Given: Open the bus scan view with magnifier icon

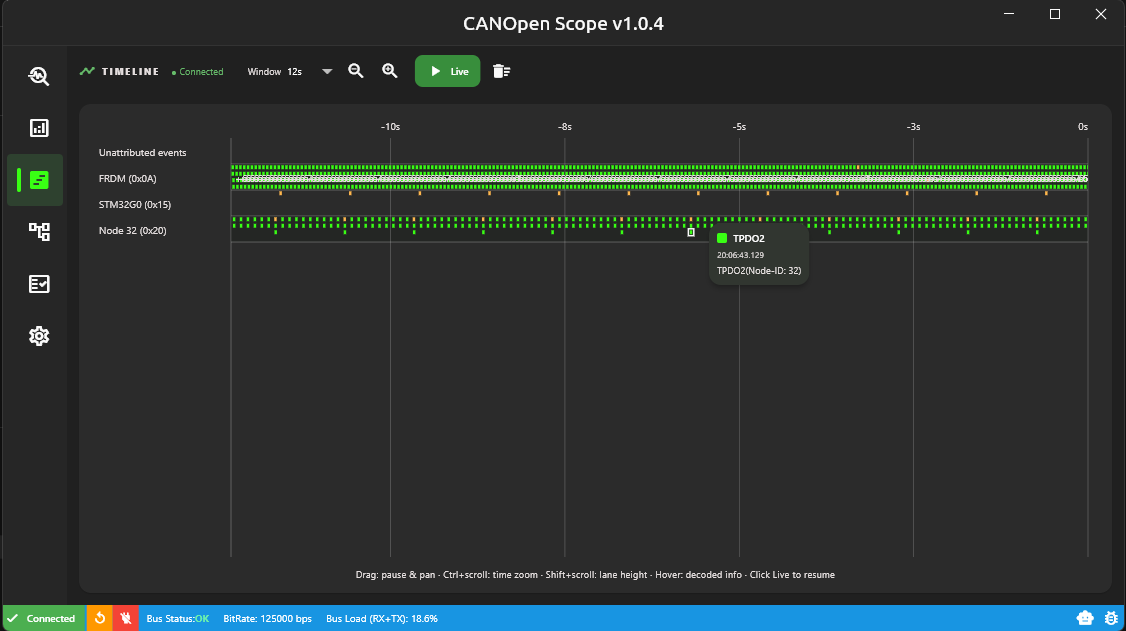Looking at the screenshot, I should [39, 76].
